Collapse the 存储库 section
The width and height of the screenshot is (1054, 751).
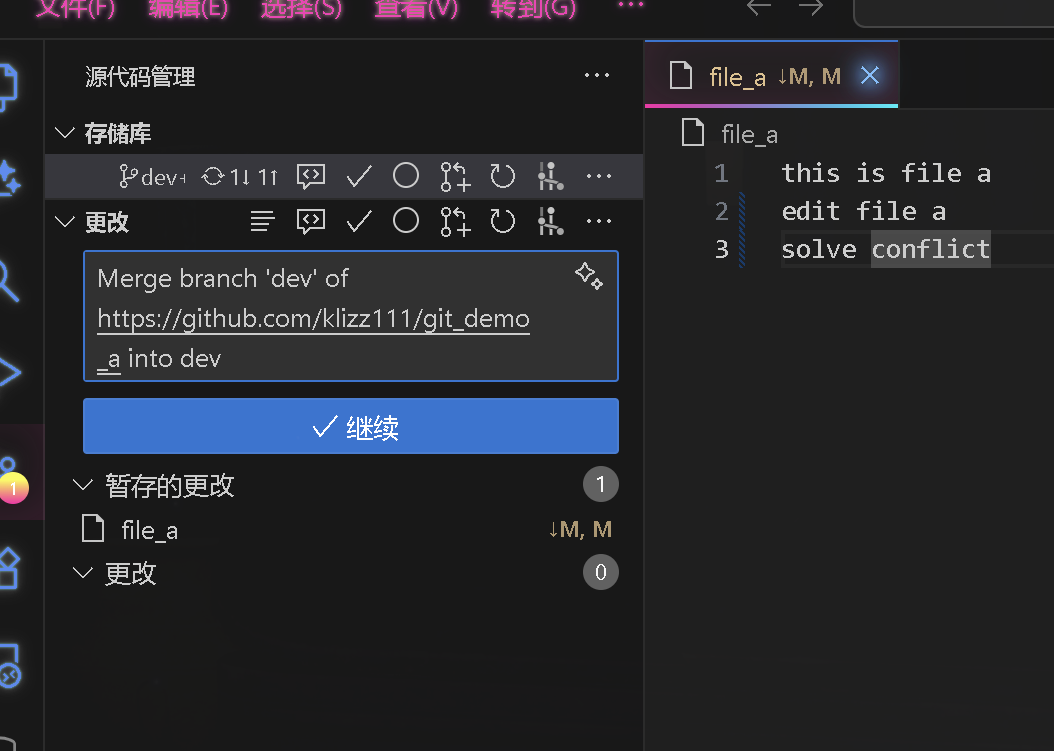click(x=65, y=132)
